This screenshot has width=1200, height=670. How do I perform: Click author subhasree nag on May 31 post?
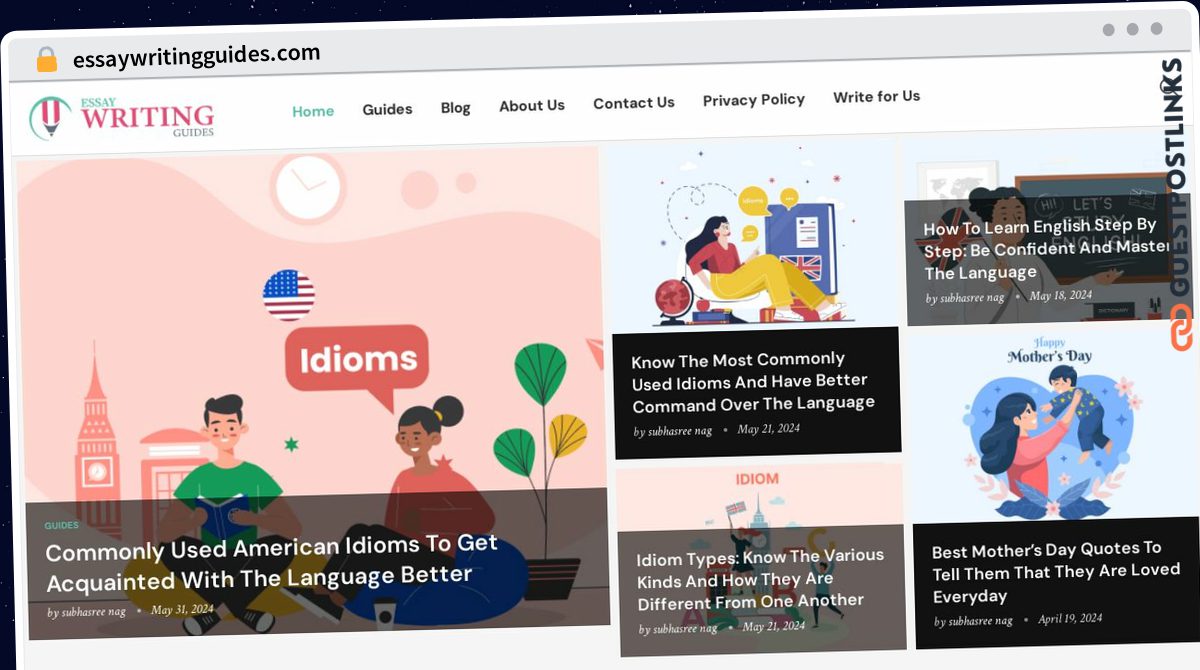click(x=87, y=612)
